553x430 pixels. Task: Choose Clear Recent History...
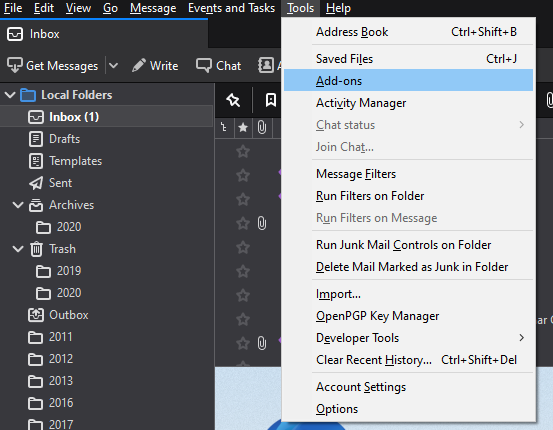(x=408, y=359)
